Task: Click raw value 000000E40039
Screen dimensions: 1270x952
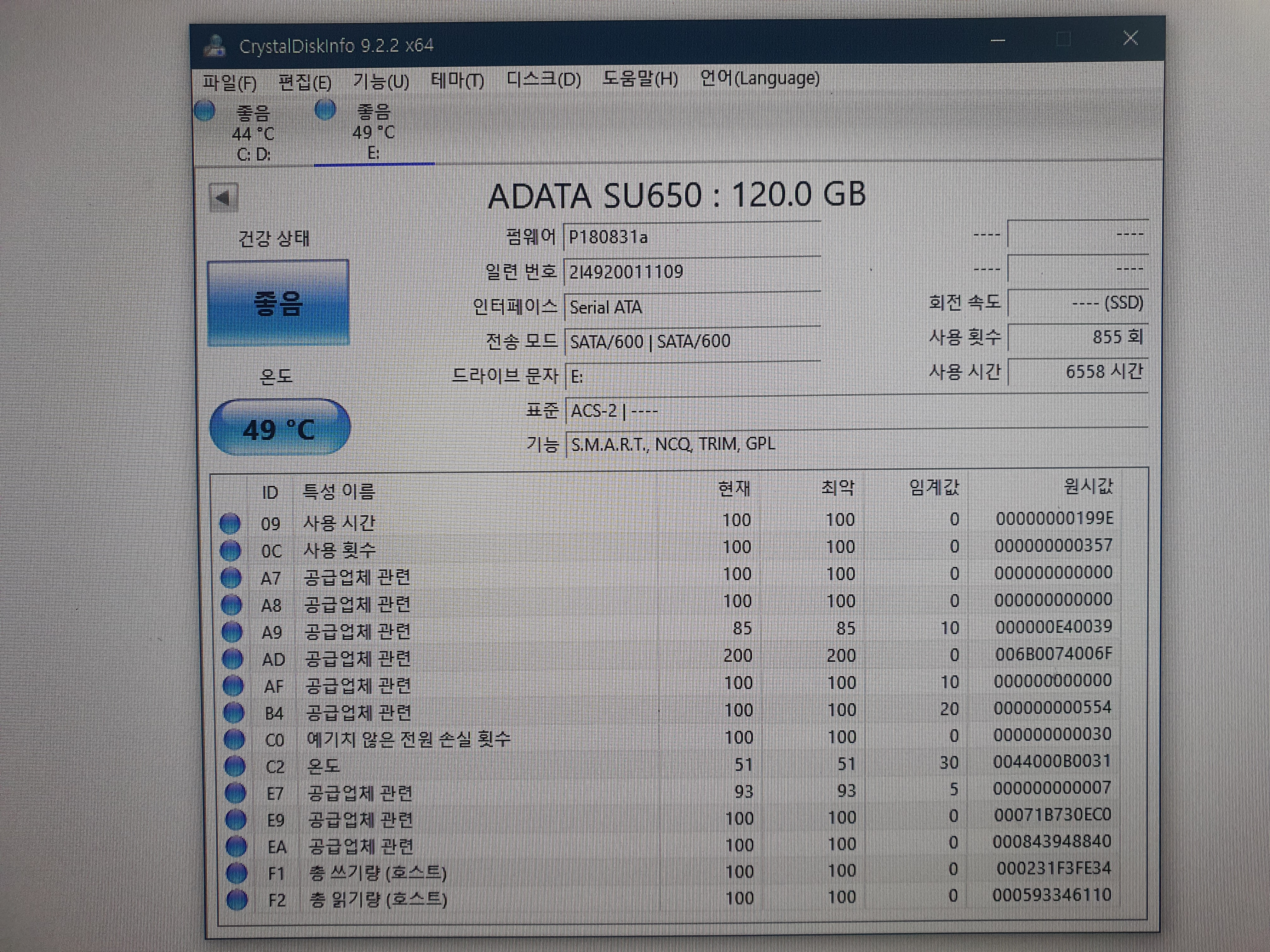Action: pos(1054,626)
